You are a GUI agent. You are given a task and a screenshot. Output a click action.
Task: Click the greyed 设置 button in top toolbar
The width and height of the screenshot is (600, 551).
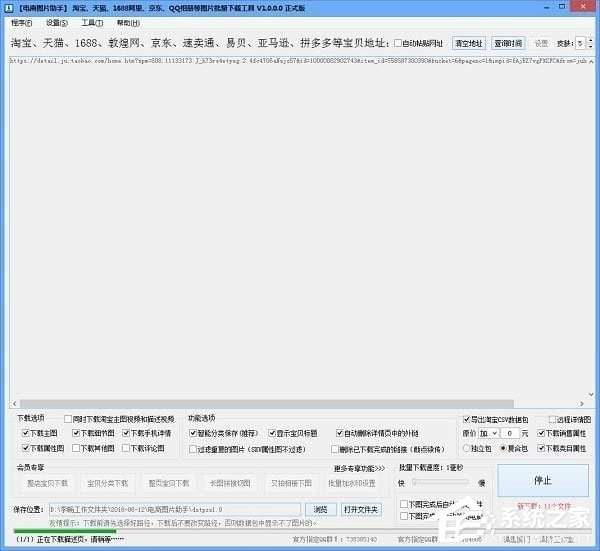coord(541,43)
